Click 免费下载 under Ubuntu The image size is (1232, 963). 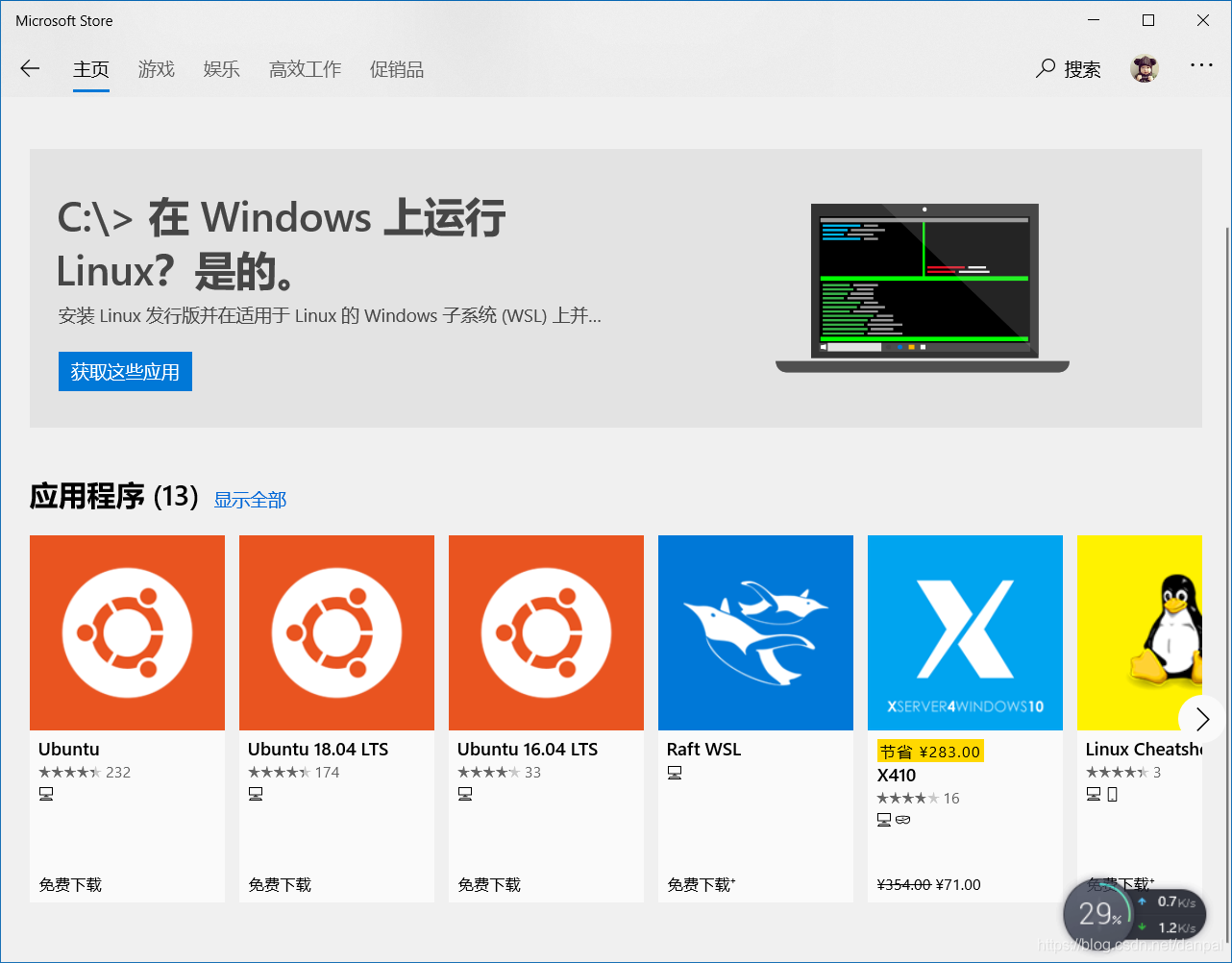[70, 885]
